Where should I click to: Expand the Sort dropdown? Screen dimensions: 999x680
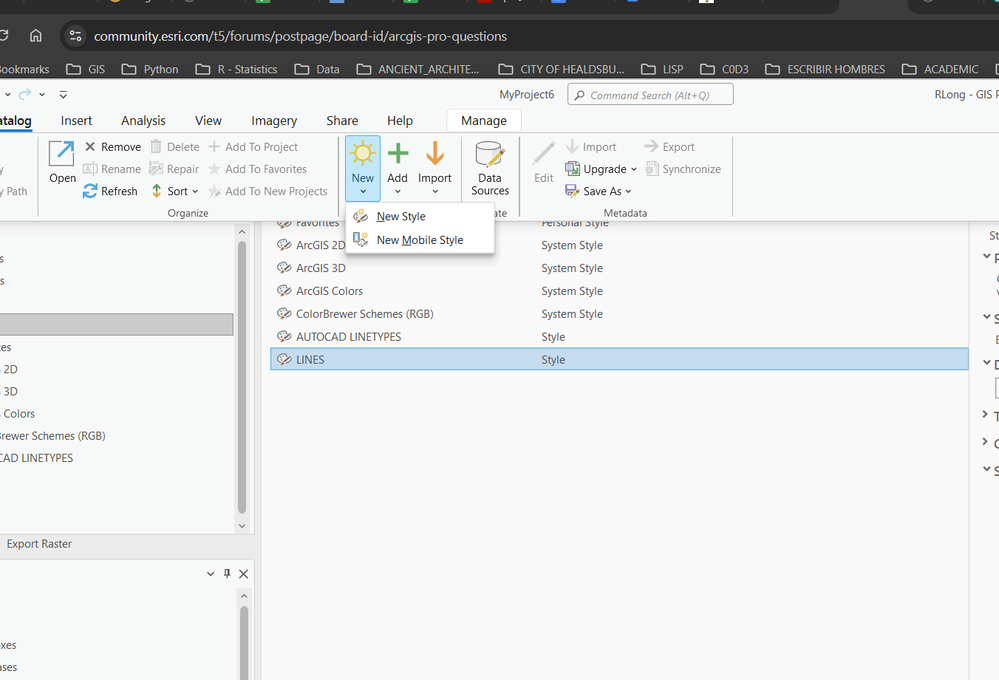(195, 191)
